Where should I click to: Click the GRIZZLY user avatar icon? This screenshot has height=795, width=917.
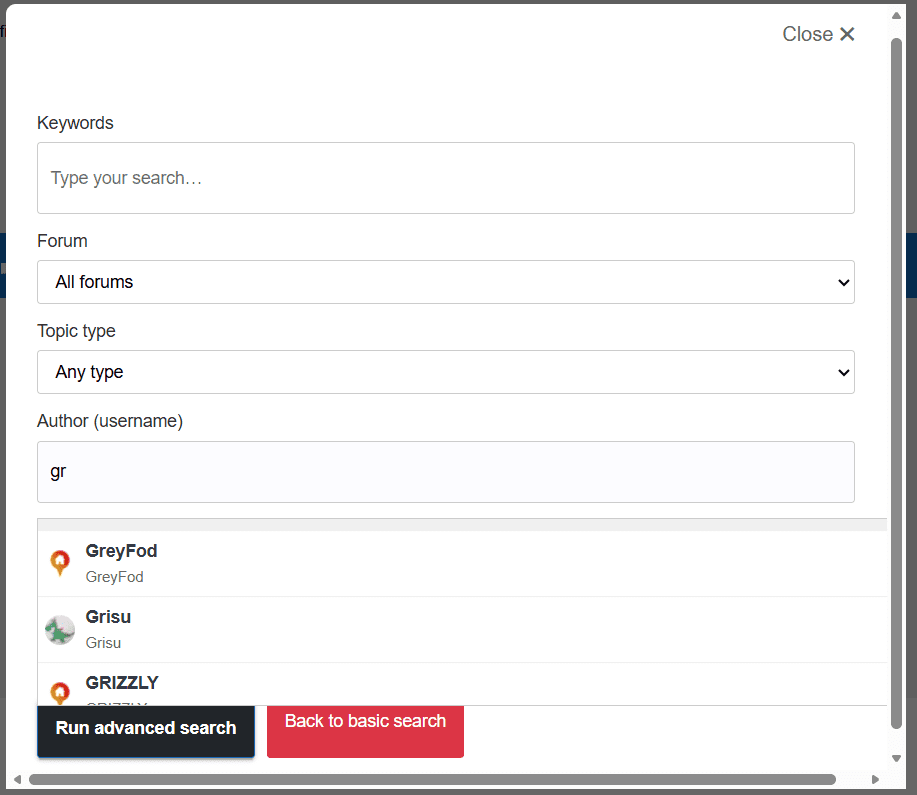coord(60,692)
